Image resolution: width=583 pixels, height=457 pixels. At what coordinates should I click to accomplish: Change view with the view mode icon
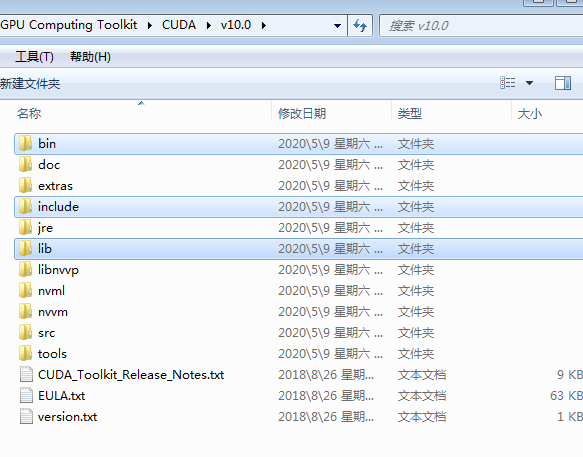click(x=508, y=83)
